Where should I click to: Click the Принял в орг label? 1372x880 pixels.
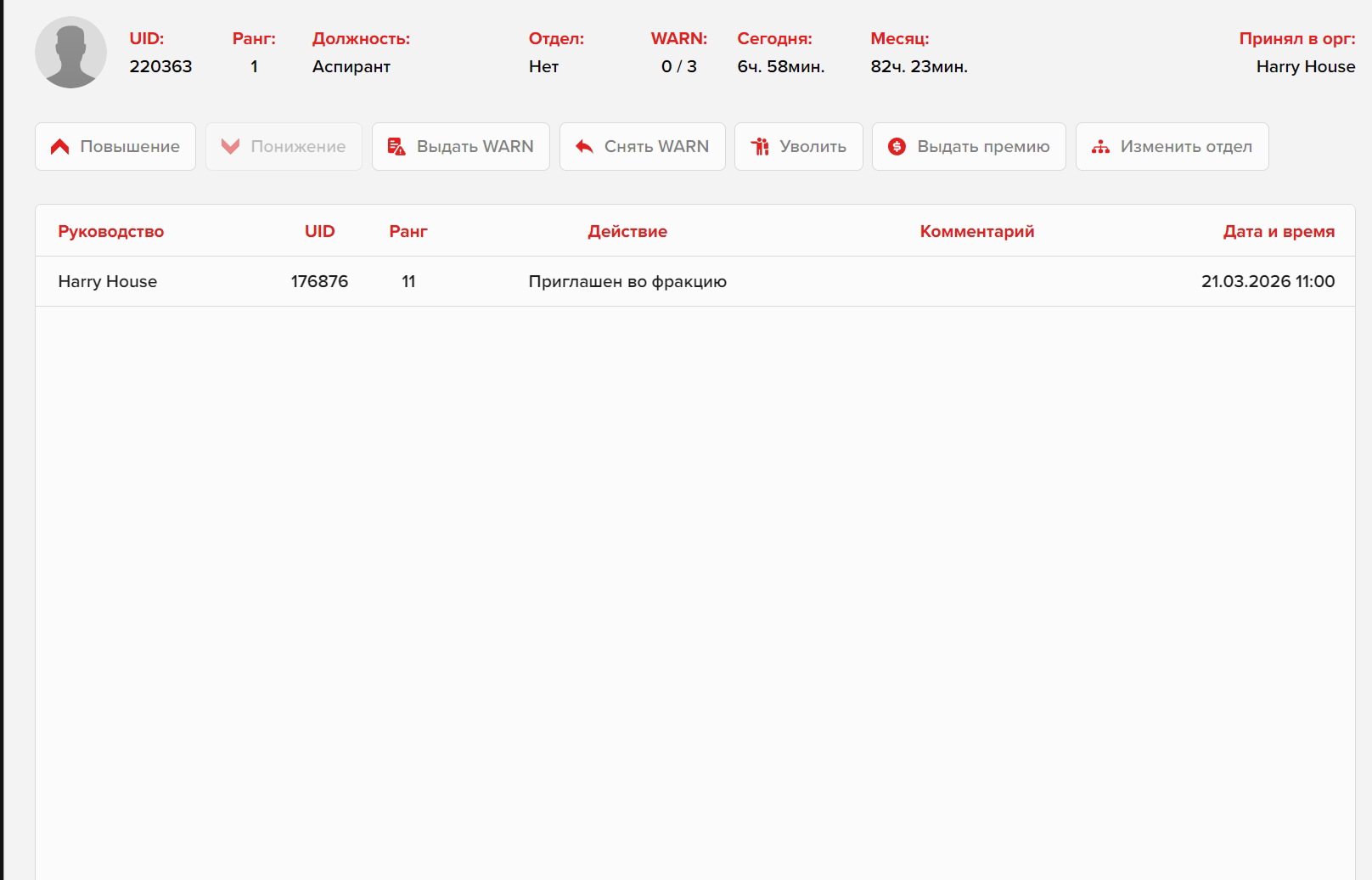1297,38
